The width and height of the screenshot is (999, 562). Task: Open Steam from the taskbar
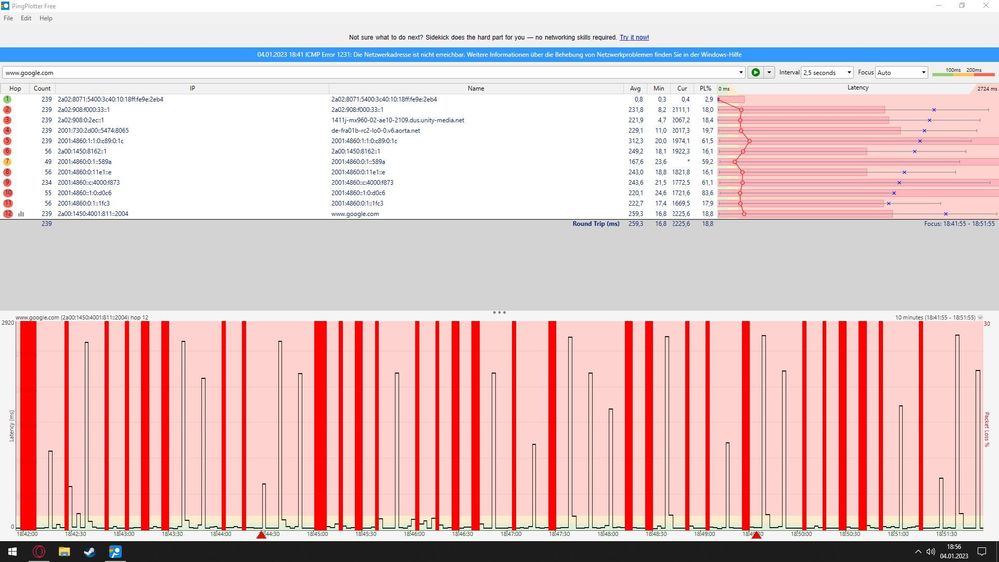pyautogui.click(x=89, y=552)
